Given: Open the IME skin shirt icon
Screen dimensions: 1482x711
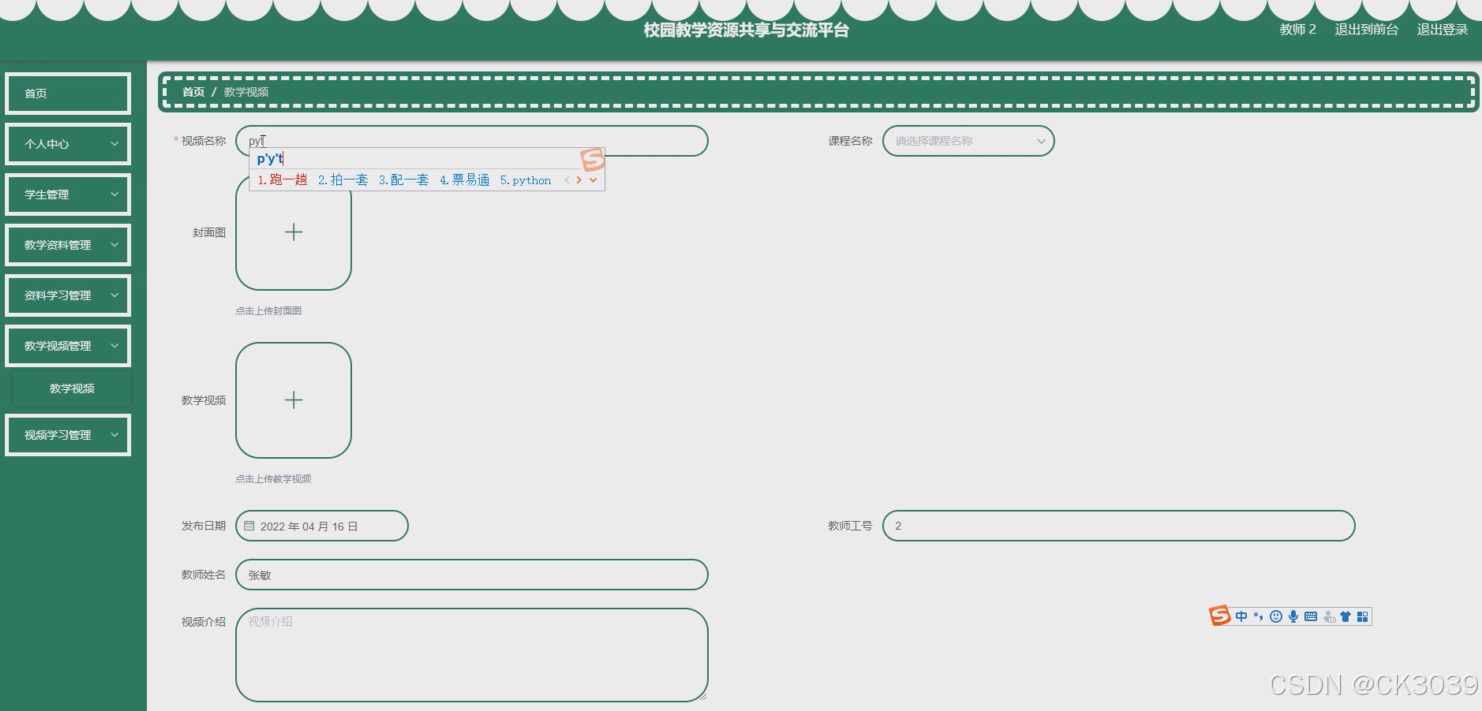Looking at the screenshot, I should [1346, 617].
